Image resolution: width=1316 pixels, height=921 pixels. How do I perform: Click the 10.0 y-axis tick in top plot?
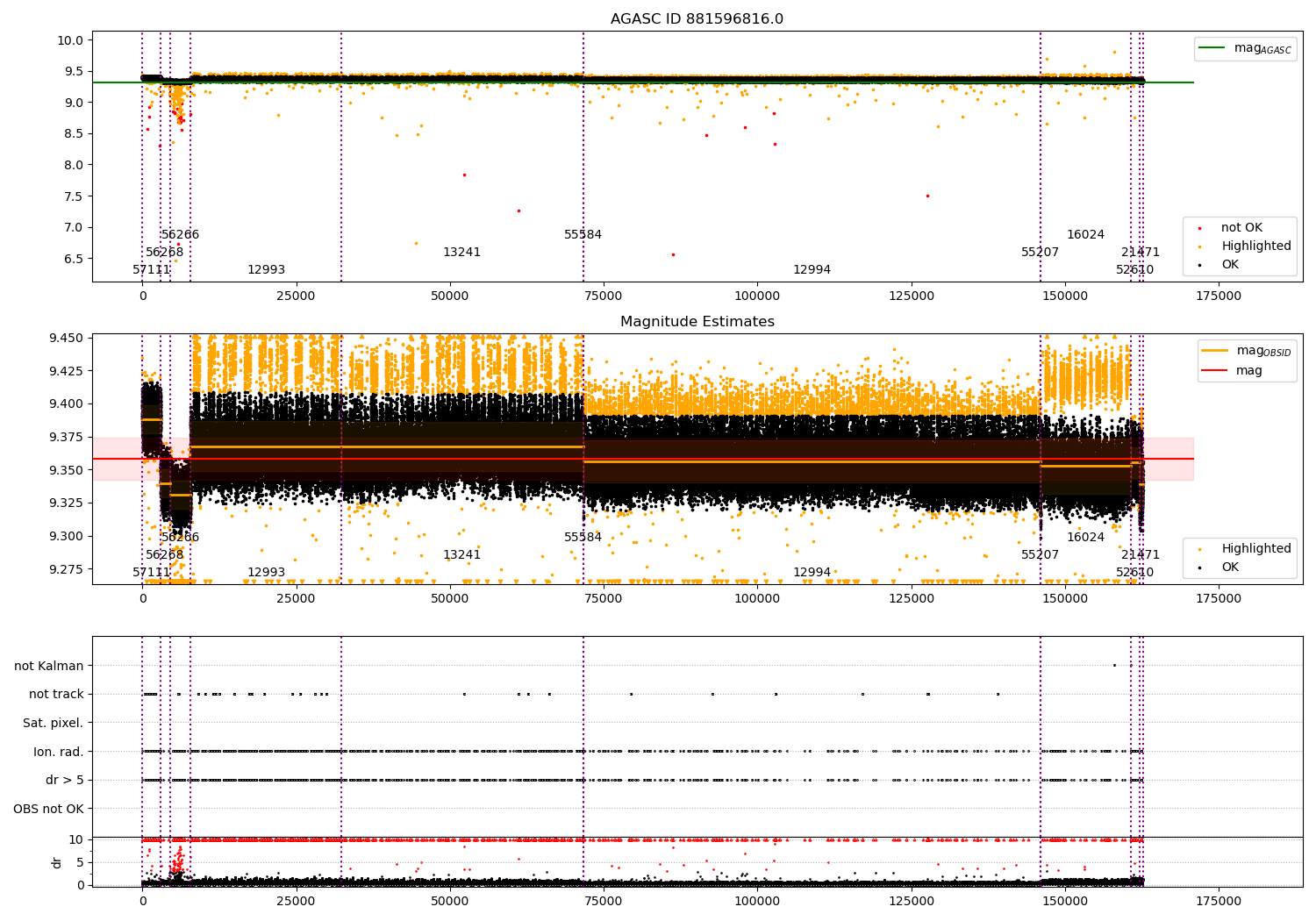69,40
